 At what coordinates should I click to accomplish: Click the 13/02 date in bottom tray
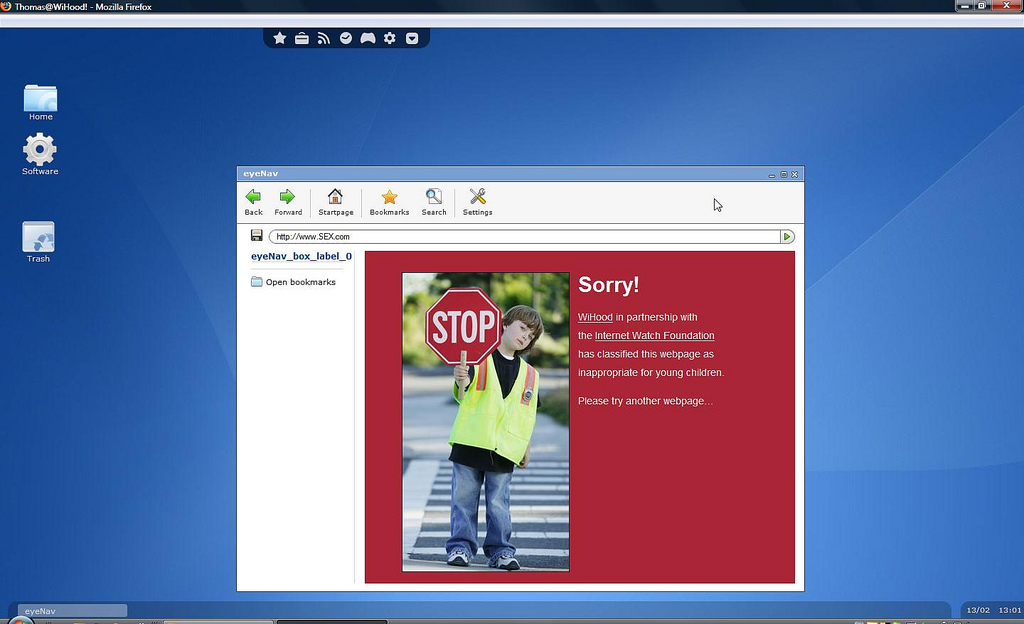[978, 610]
